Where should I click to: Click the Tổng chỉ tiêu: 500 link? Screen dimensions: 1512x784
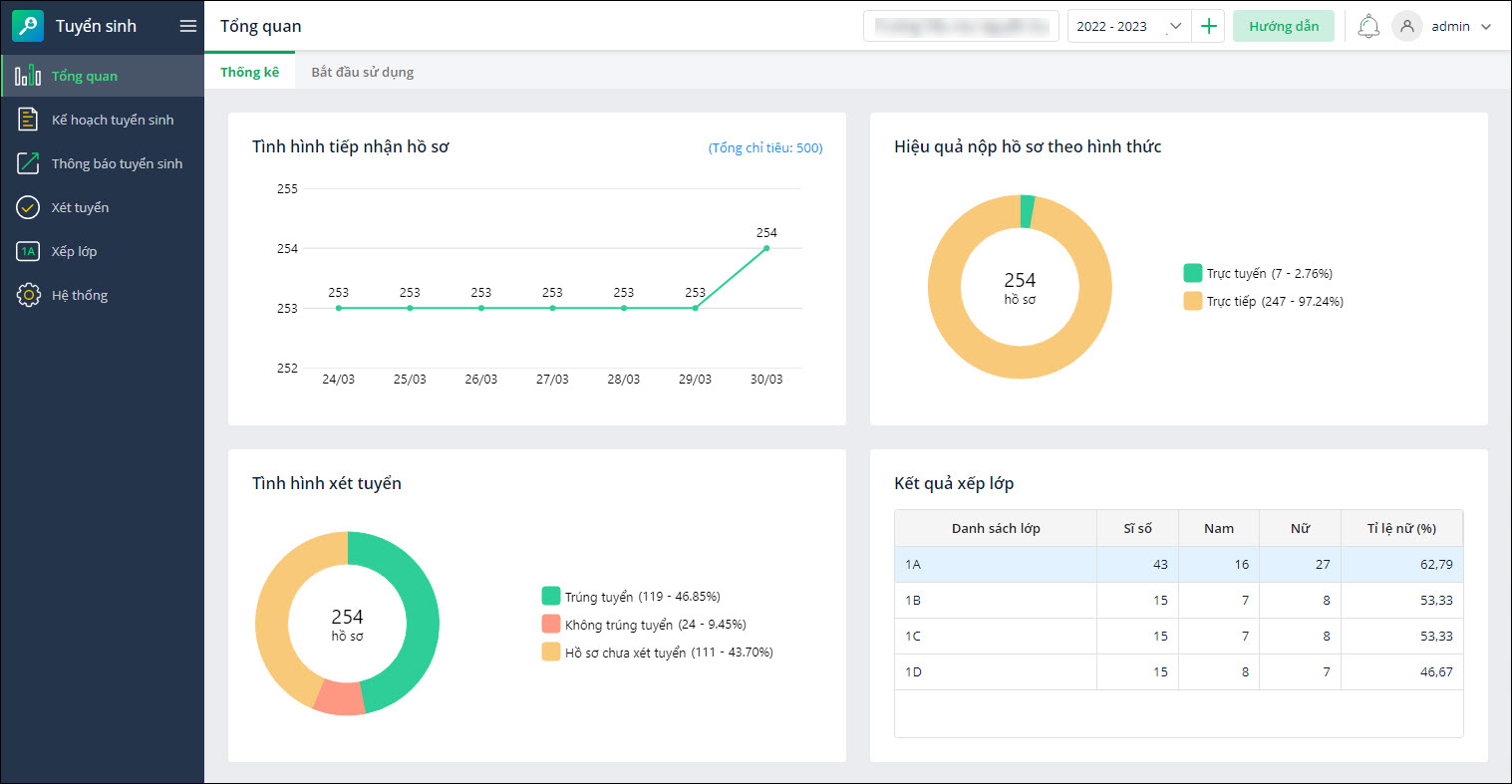(x=764, y=148)
